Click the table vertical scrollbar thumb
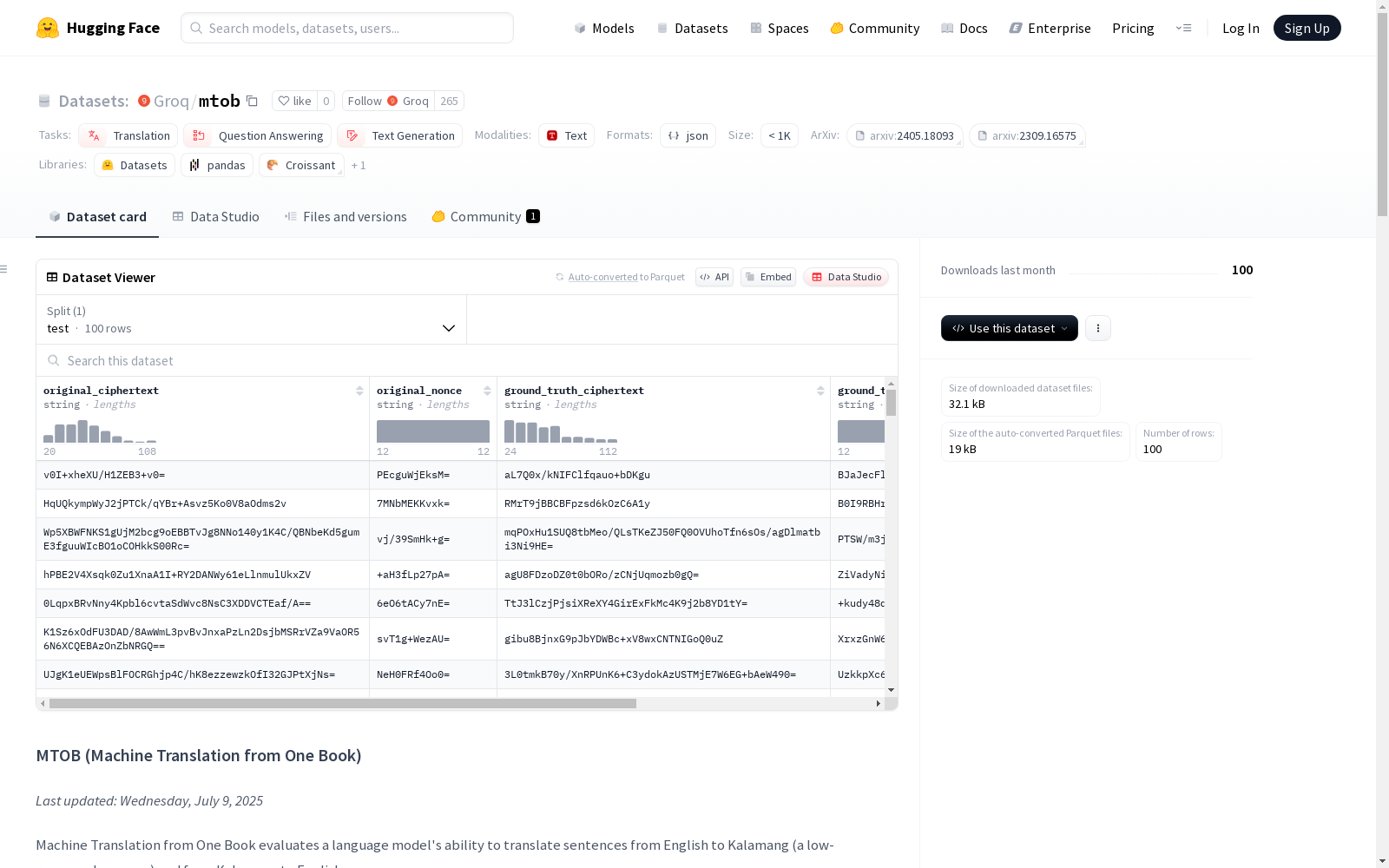1389x868 pixels. [891, 403]
